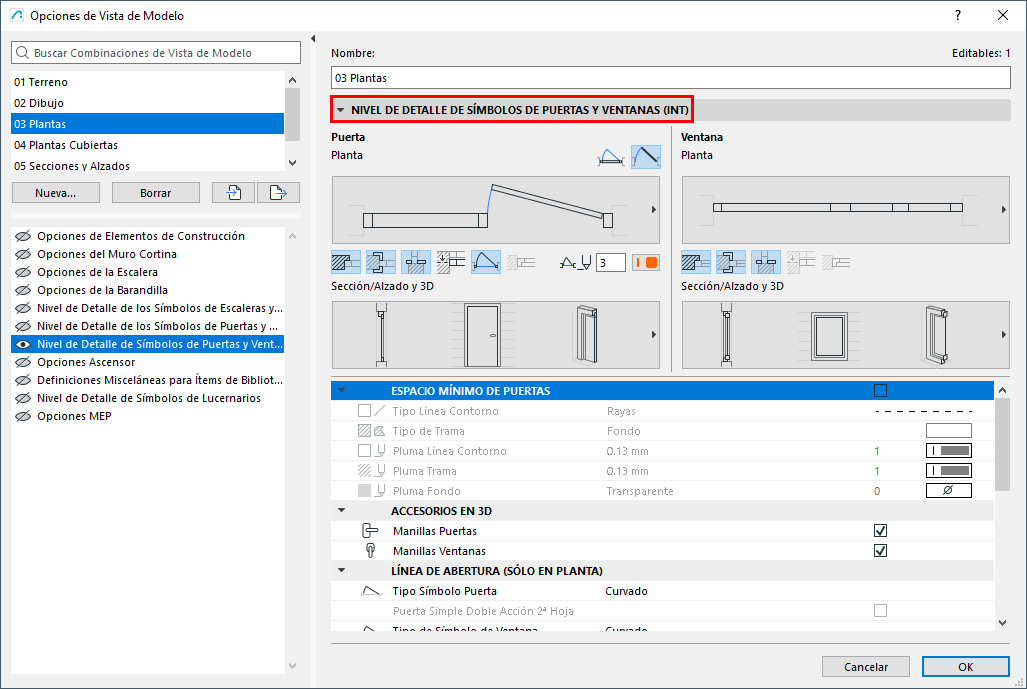
Task: Toggle Puerta Simple Doble Acción checkbox
Action: [x=880, y=610]
